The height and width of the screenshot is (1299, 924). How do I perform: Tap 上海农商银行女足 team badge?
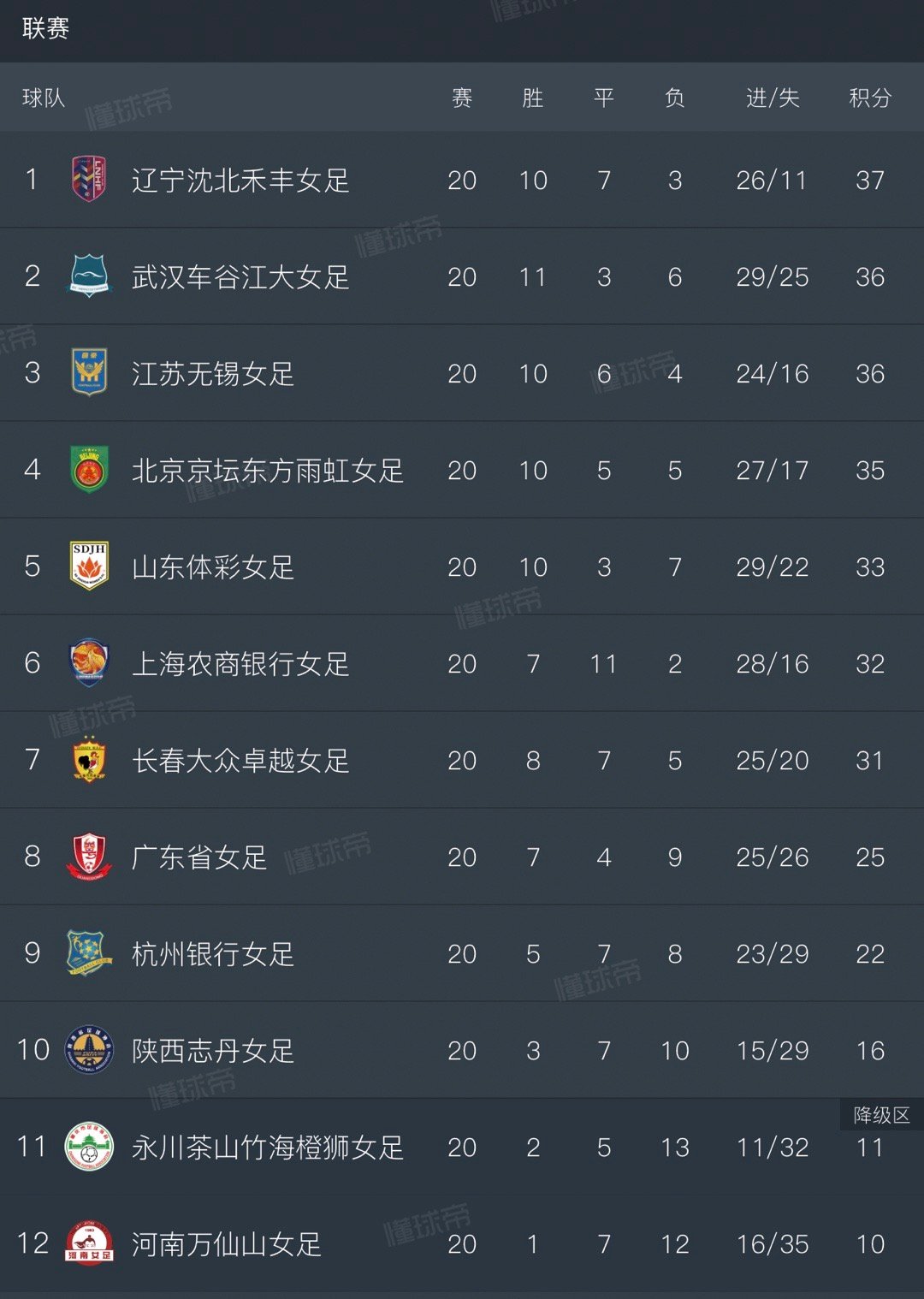tap(89, 662)
